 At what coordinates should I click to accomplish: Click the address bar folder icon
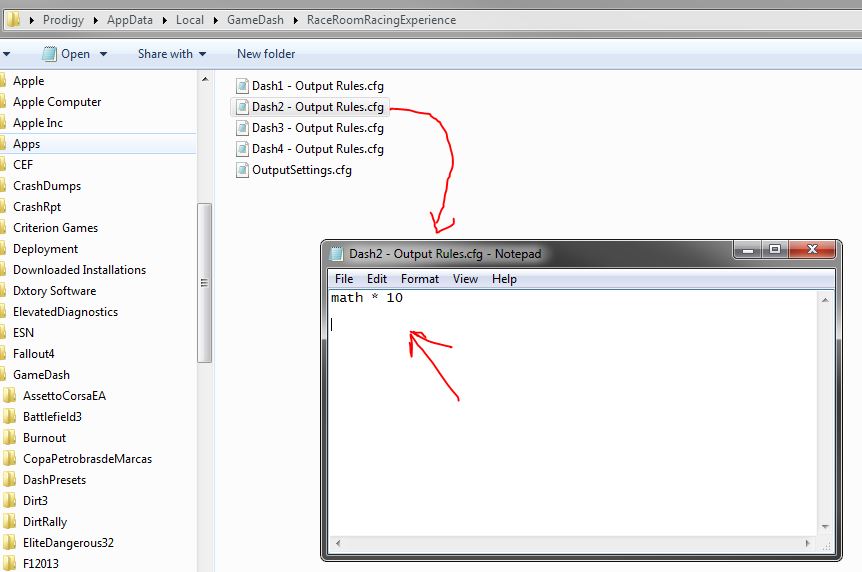click(14, 20)
